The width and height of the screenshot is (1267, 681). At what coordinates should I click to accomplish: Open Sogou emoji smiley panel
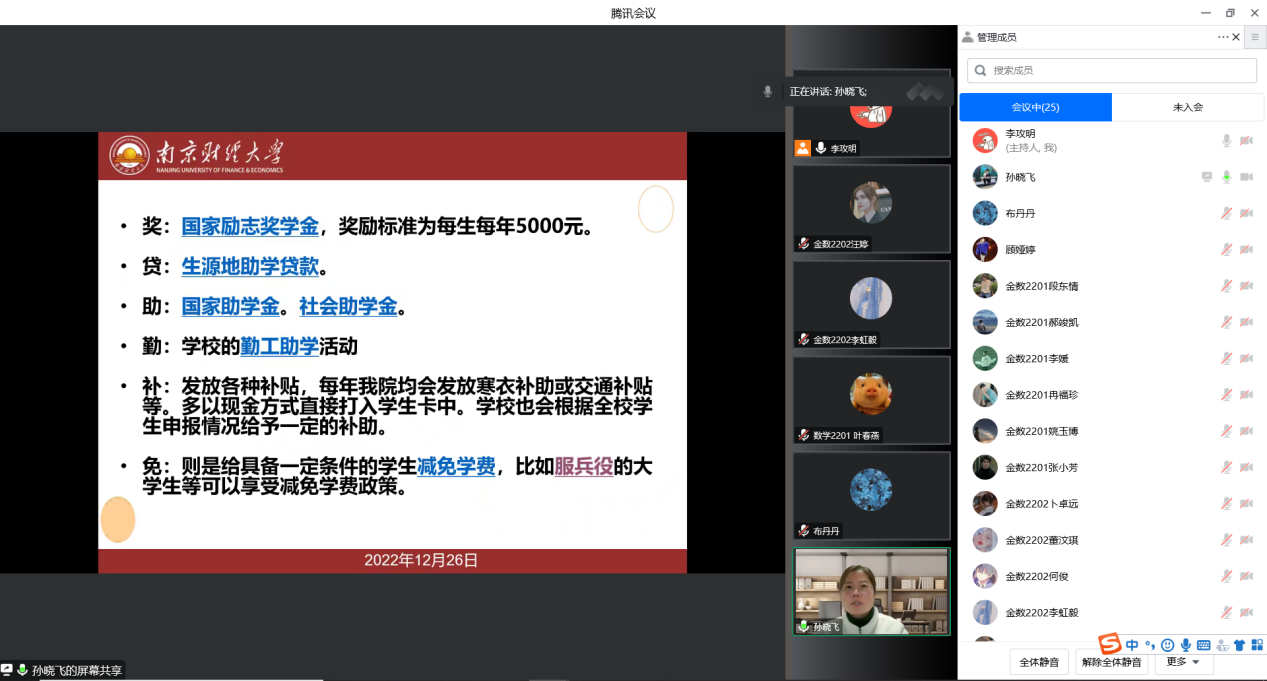1167,645
